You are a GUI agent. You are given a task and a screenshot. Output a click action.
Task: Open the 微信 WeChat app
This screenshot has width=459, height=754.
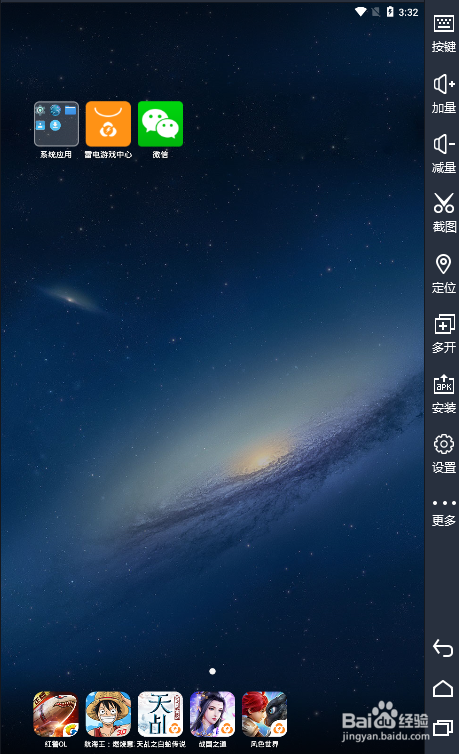click(160, 124)
